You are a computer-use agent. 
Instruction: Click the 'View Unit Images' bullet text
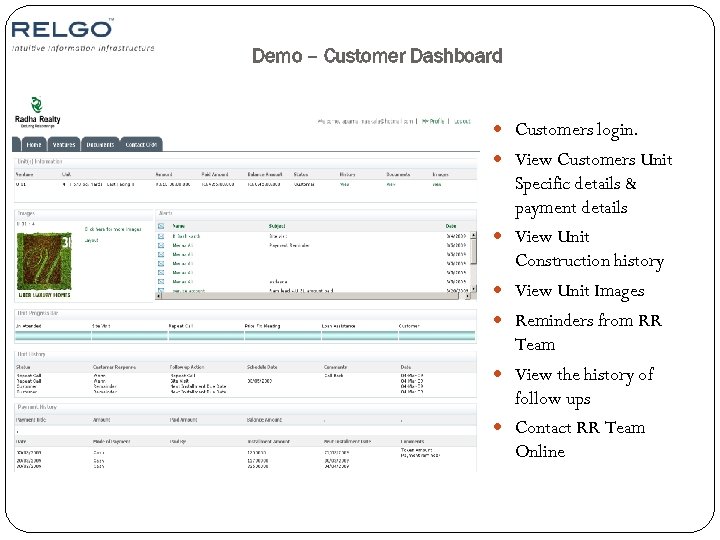[x=579, y=291]
